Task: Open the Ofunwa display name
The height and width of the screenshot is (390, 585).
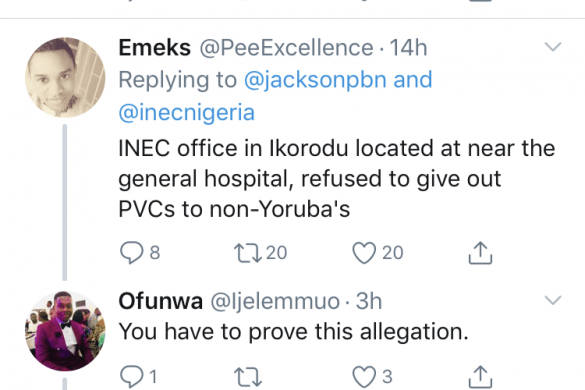Action: point(160,301)
